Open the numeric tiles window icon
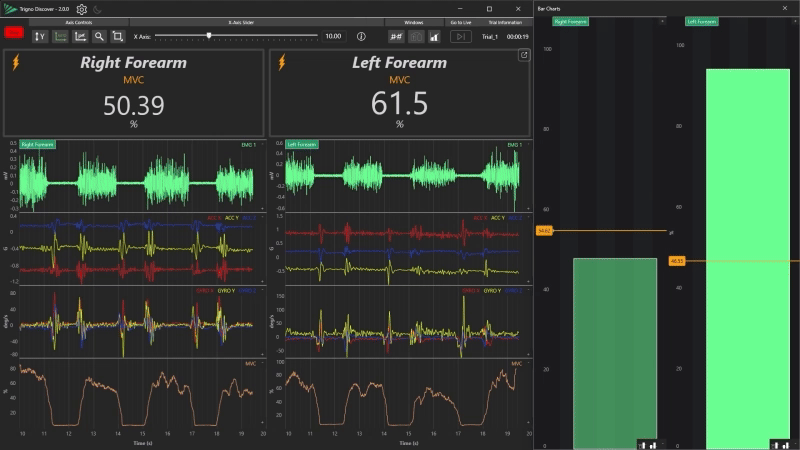This screenshot has height=450, width=800. click(396, 36)
